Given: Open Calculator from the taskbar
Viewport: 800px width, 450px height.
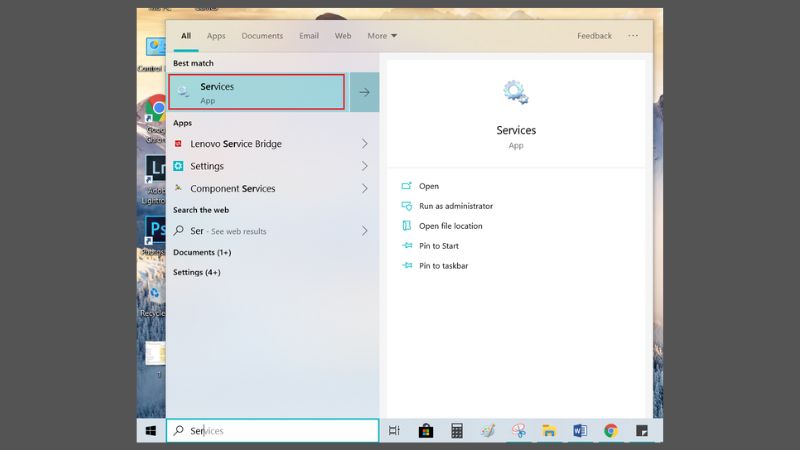Looking at the screenshot, I should pyautogui.click(x=456, y=431).
